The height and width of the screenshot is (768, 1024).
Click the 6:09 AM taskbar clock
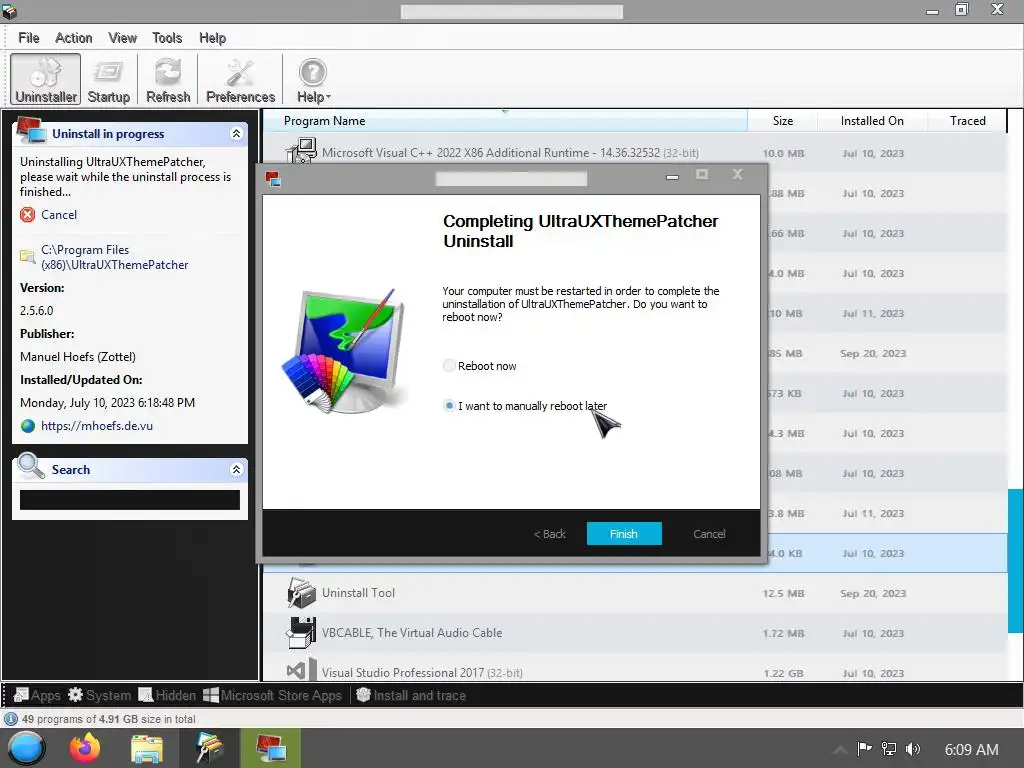click(x=971, y=749)
